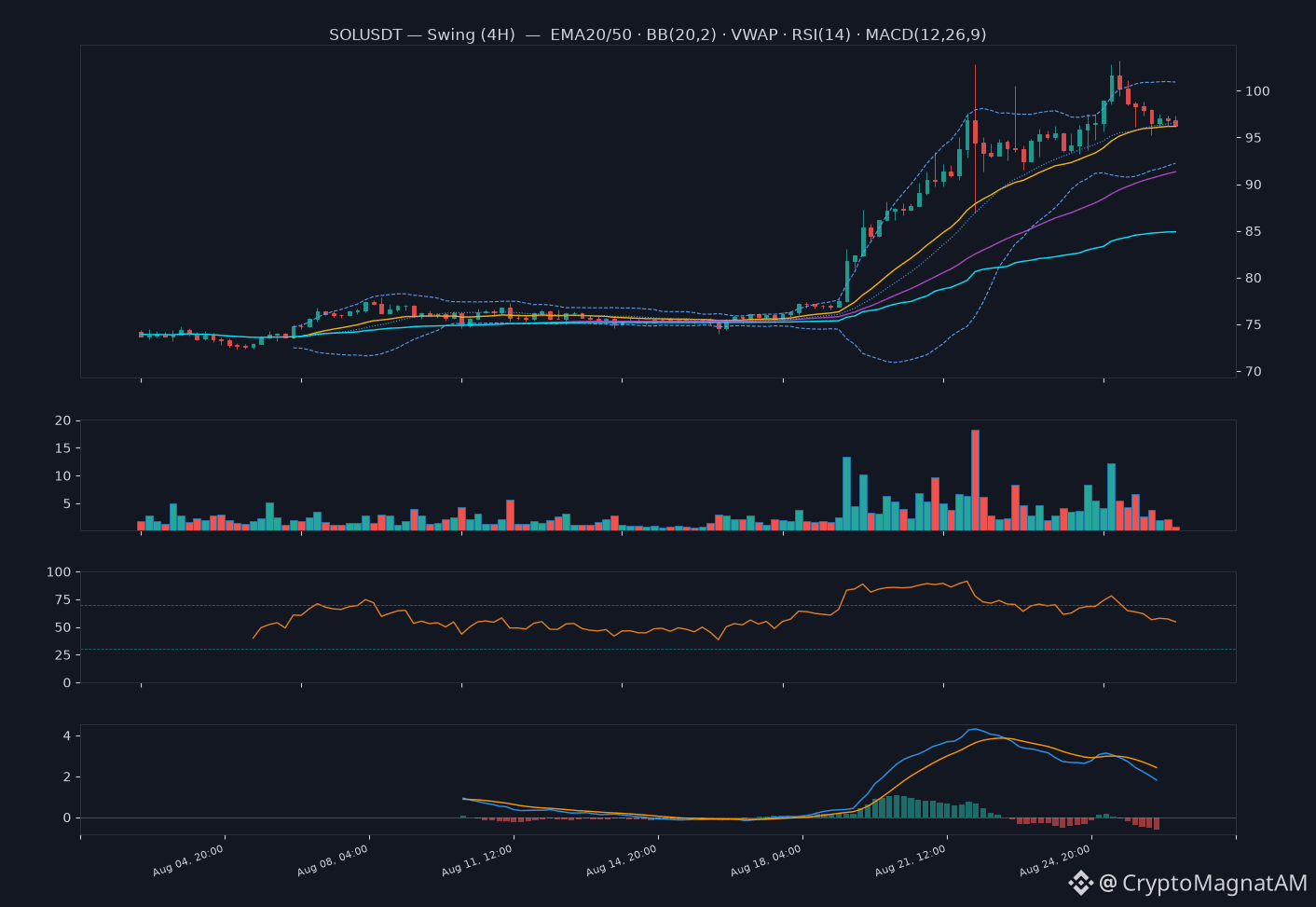Screen dimensions: 1316x907
Task: Click the Aug 21, 12:00 date label
Action: coord(911,860)
